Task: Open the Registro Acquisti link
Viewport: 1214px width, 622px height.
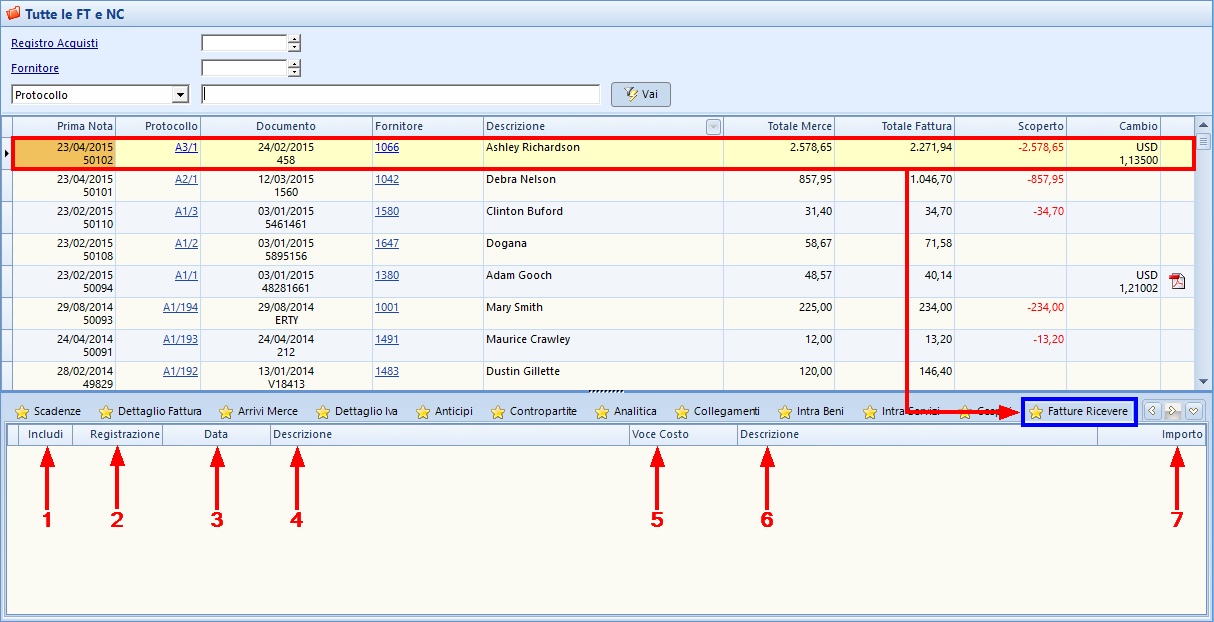Action: (x=54, y=43)
